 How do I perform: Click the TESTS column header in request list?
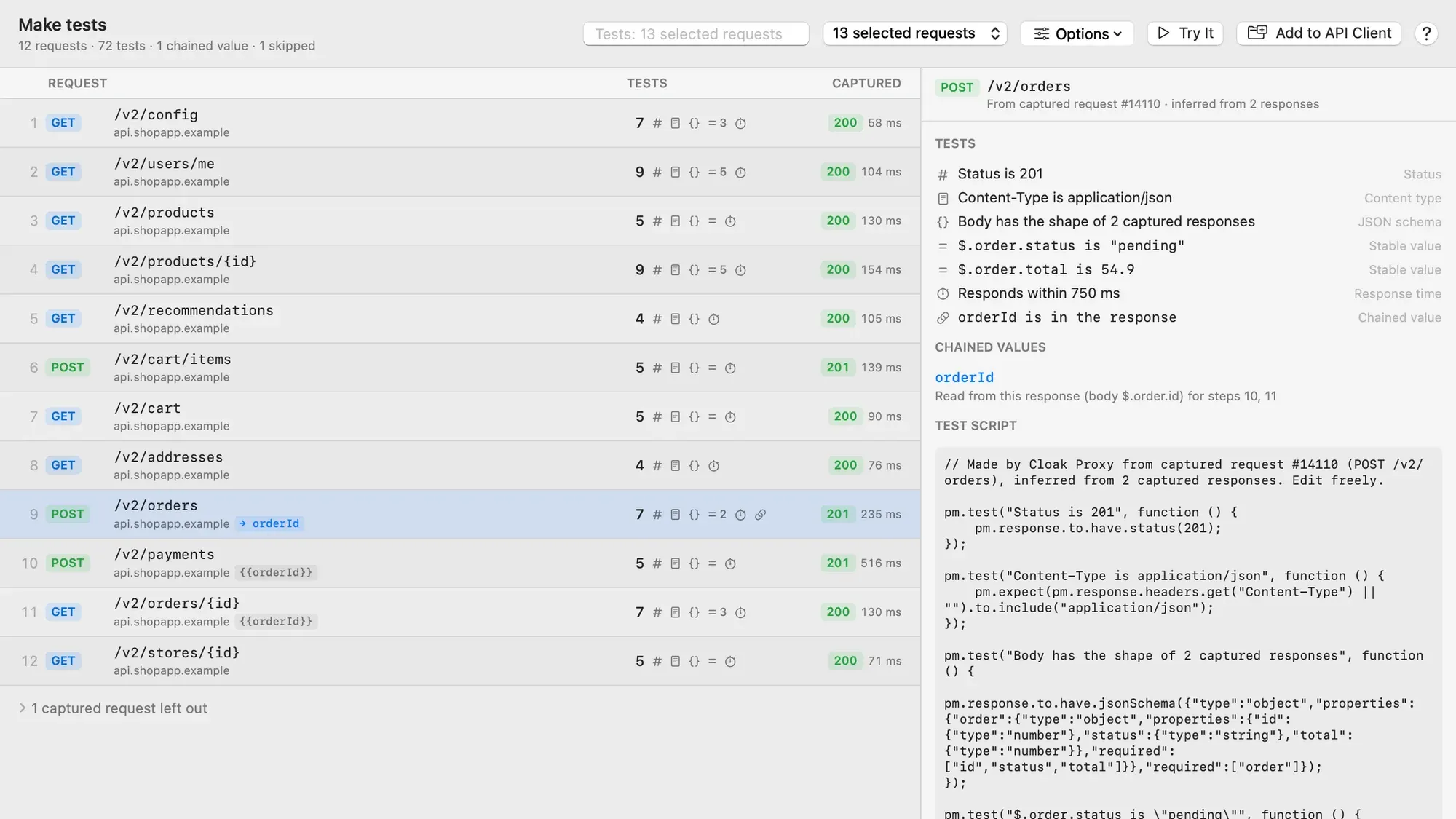pyautogui.click(x=646, y=84)
